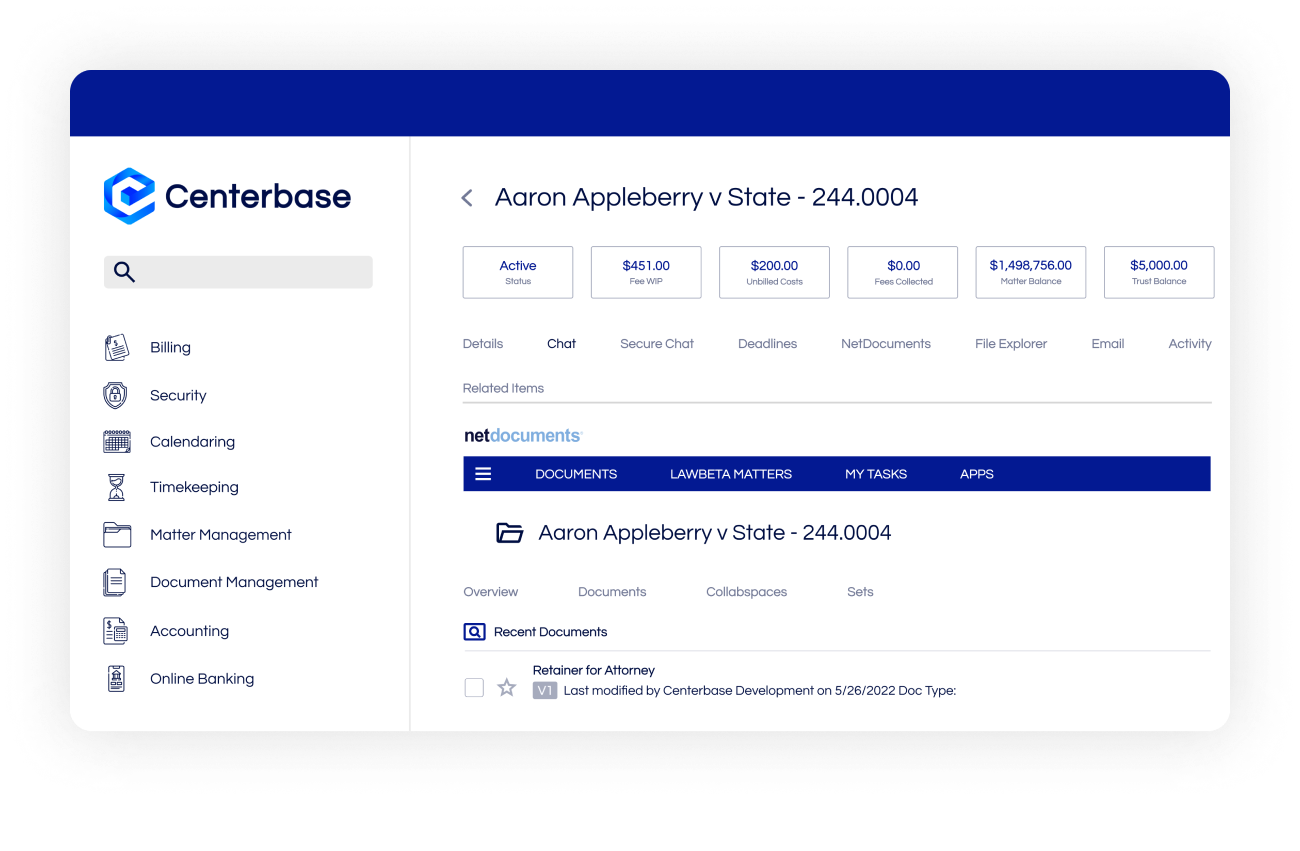Star the Retainer for Attorney document

click(x=507, y=688)
